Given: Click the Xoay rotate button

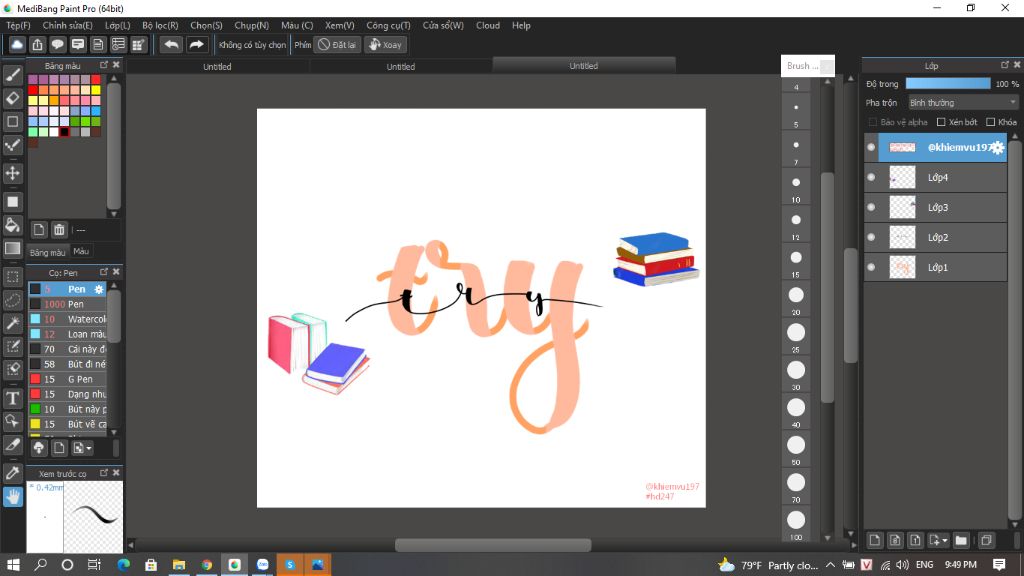Looking at the screenshot, I should tap(385, 44).
